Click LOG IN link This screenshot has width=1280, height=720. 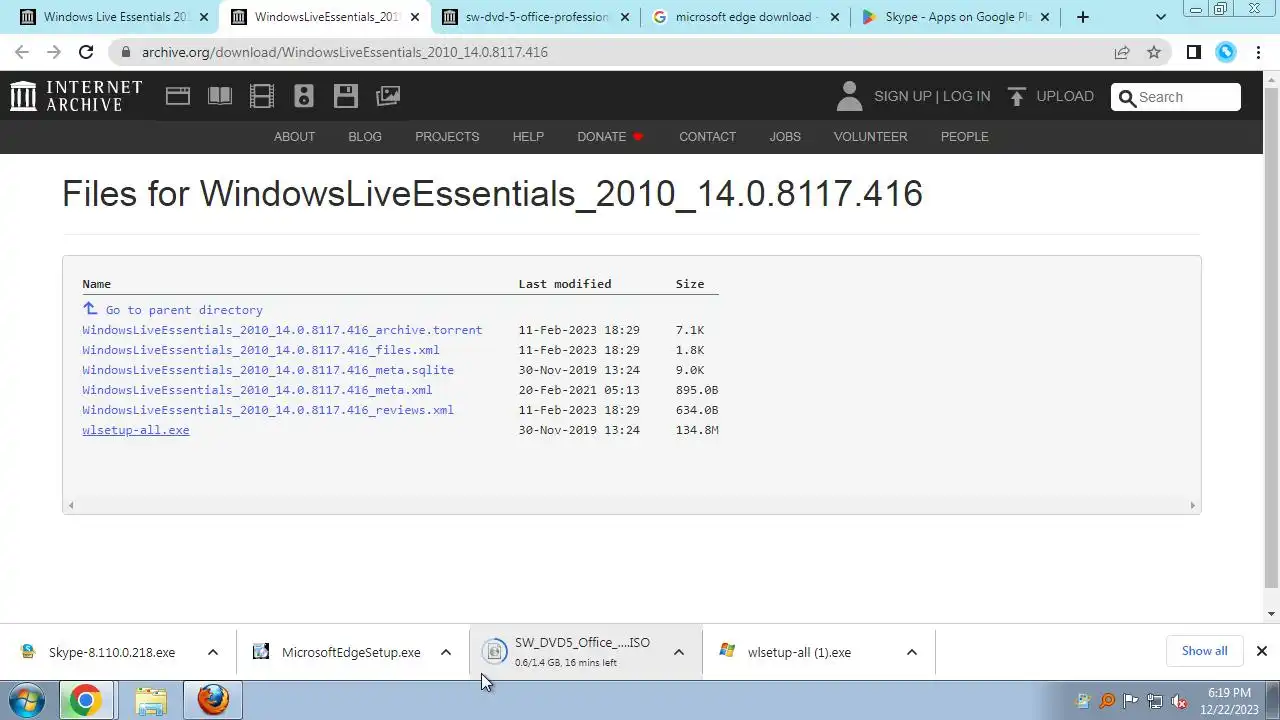[x=966, y=96]
